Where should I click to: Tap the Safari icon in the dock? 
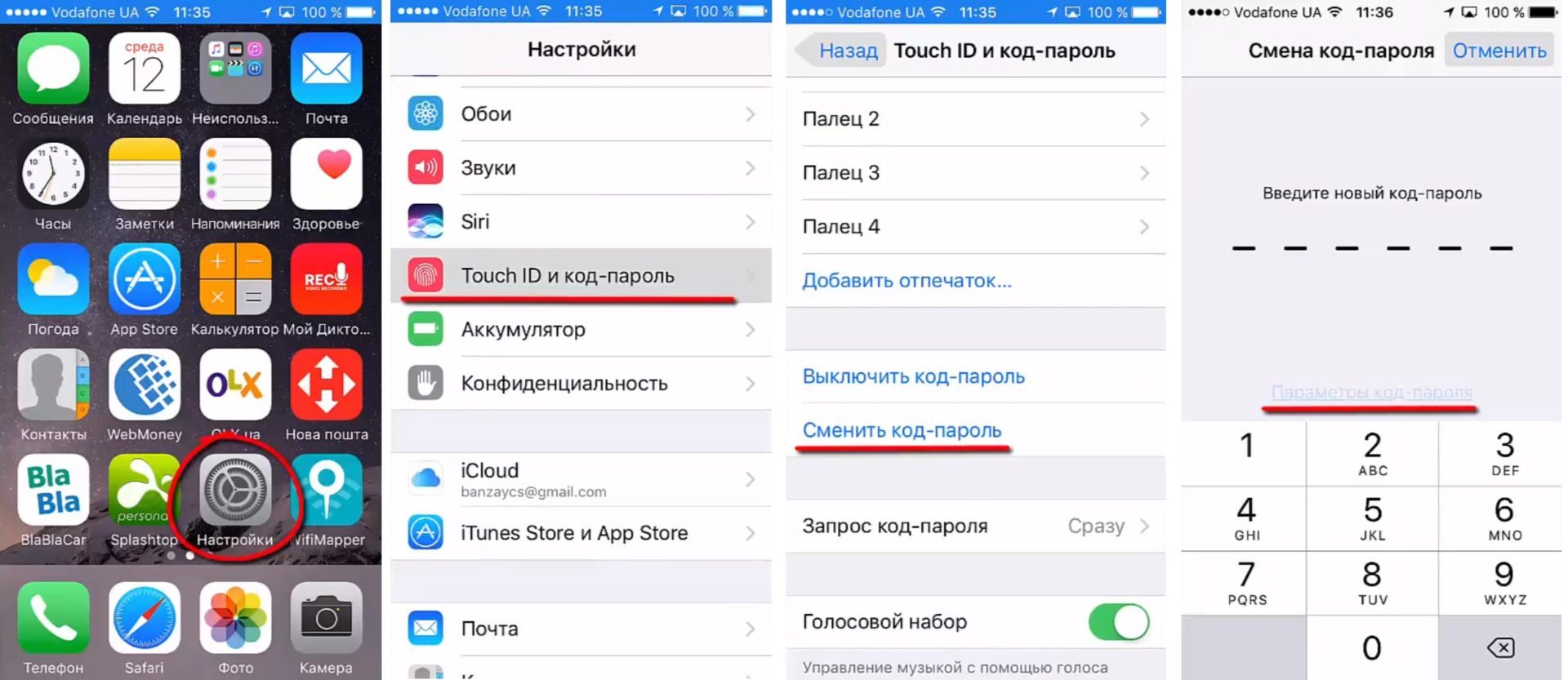[145, 617]
